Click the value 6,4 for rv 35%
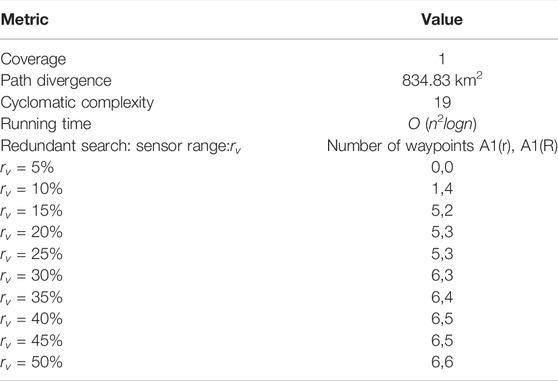558x381 pixels. (x=442, y=297)
